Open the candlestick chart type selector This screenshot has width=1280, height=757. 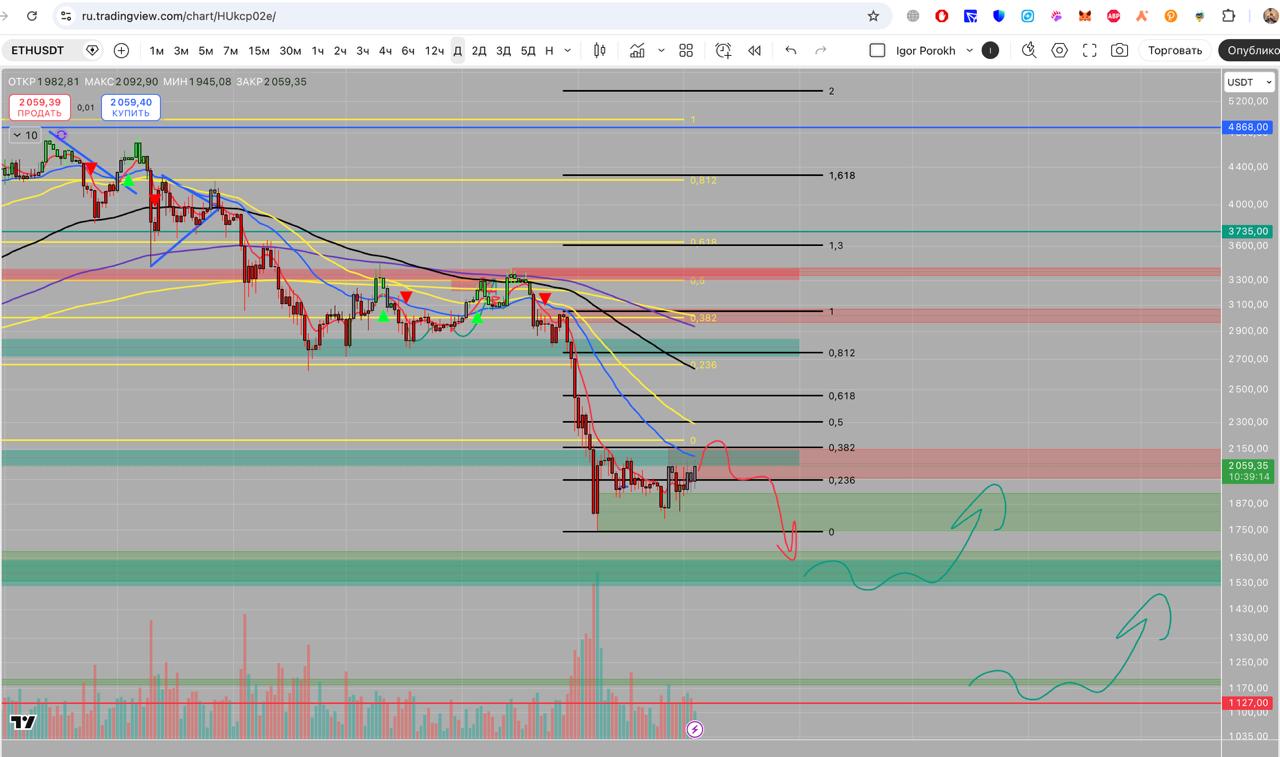[x=600, y=51]
